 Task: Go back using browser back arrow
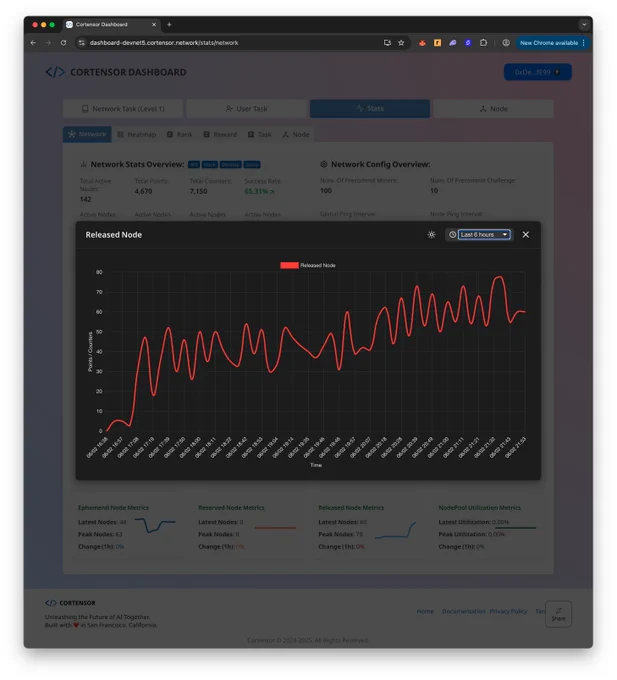tap(33, 43)
